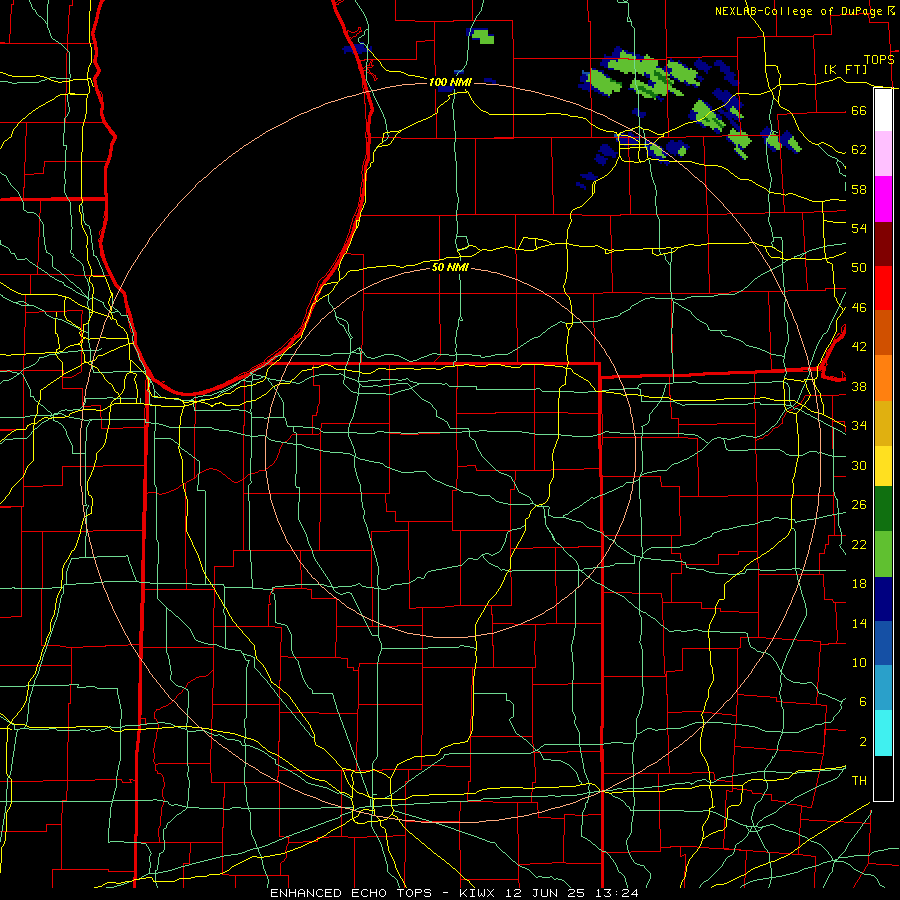Click the white color swatch above 66
The image size is (900, 900).
(x=883, y=110)
